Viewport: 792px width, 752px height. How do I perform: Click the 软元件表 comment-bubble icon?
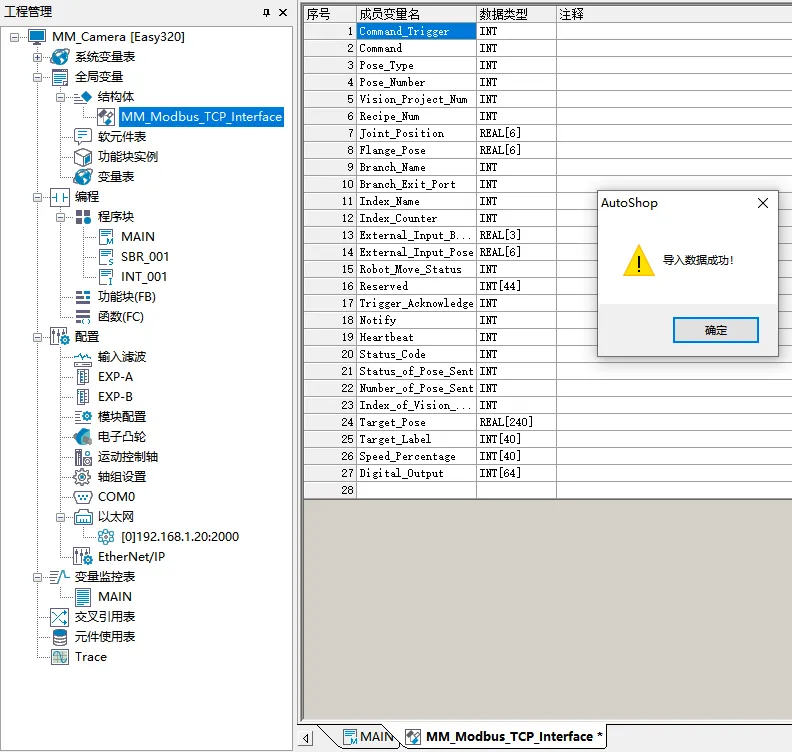click(x=82, y=136)
